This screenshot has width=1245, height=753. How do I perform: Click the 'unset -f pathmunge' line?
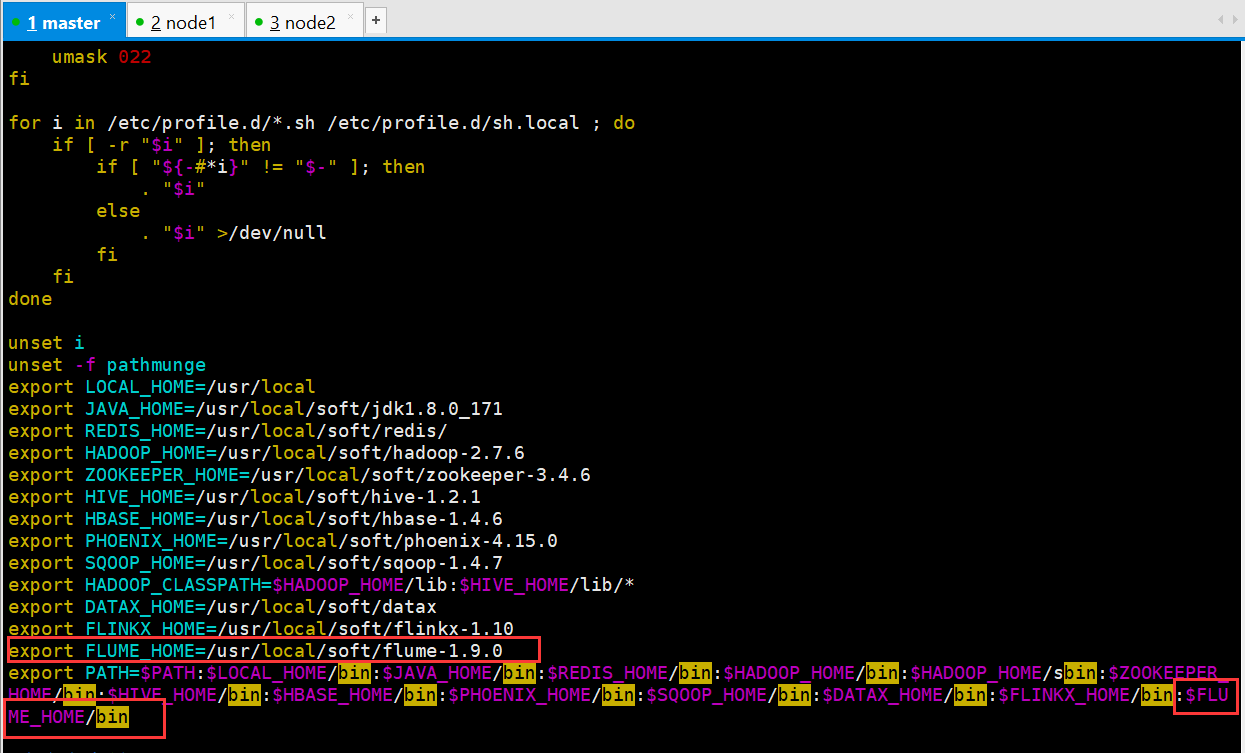click(x=107, y=365)
